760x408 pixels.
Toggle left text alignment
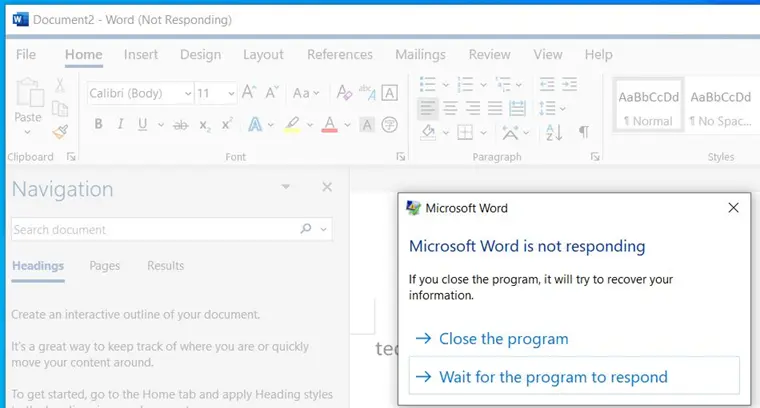point(428,108)
